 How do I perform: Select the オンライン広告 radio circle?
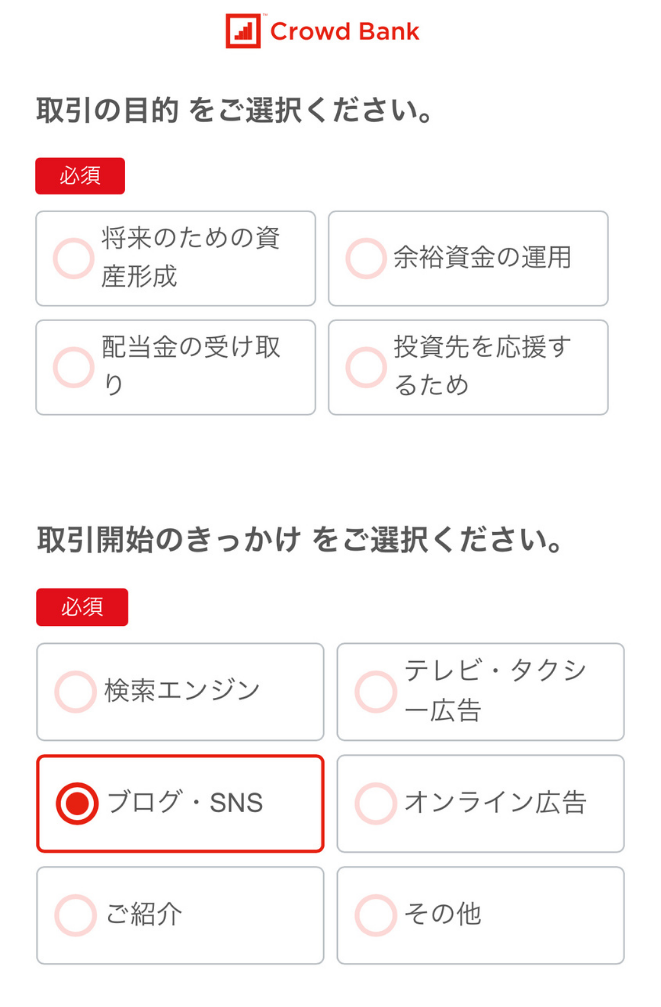pos(376,803)
